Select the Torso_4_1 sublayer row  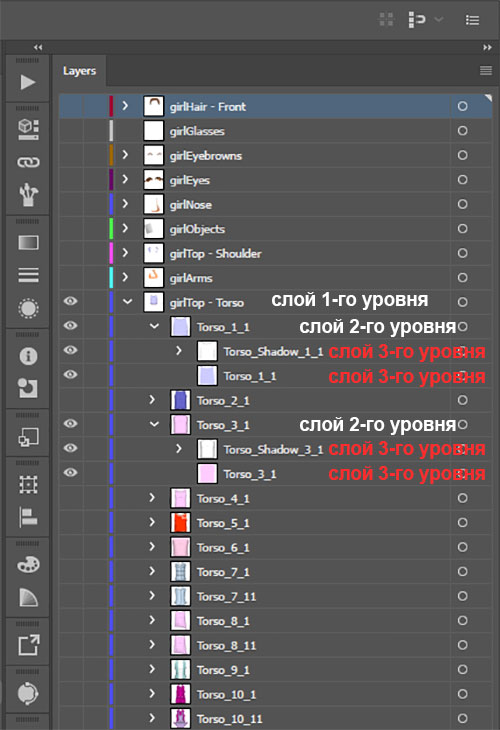tap(276, 499)
